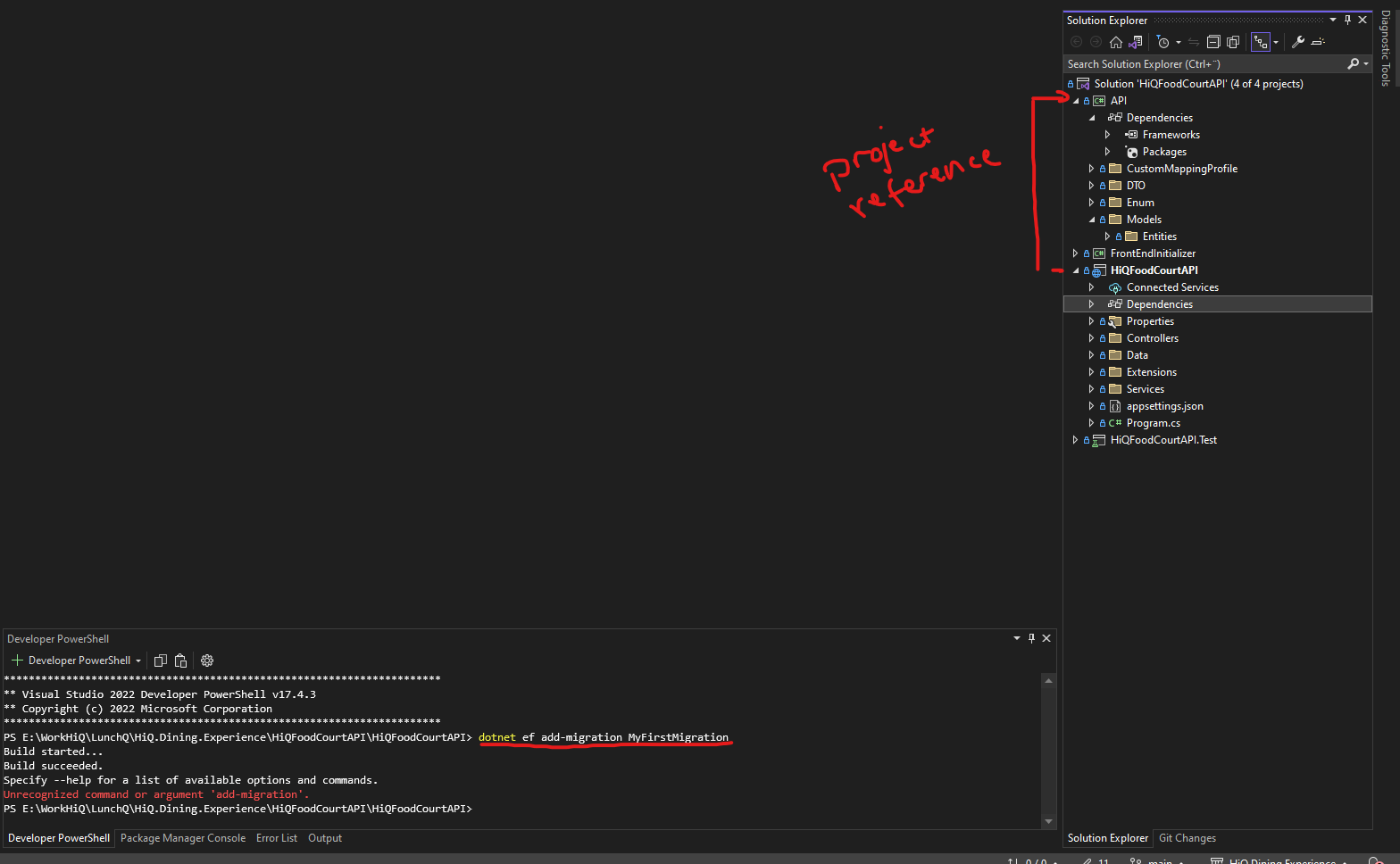Click the appsettings.json file icon

point(1115,406)
